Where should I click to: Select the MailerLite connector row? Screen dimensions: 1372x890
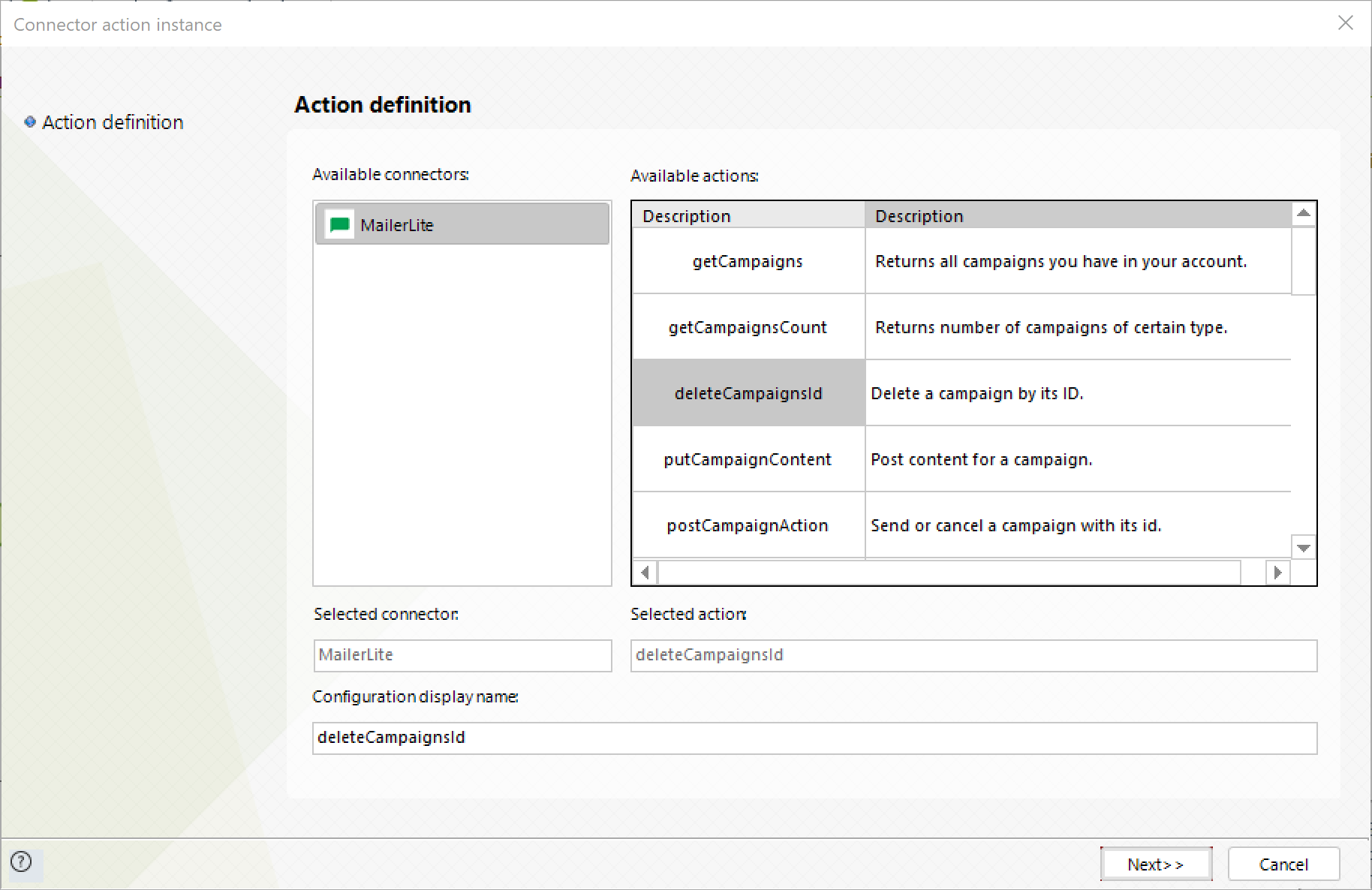(x=462, y=224)
